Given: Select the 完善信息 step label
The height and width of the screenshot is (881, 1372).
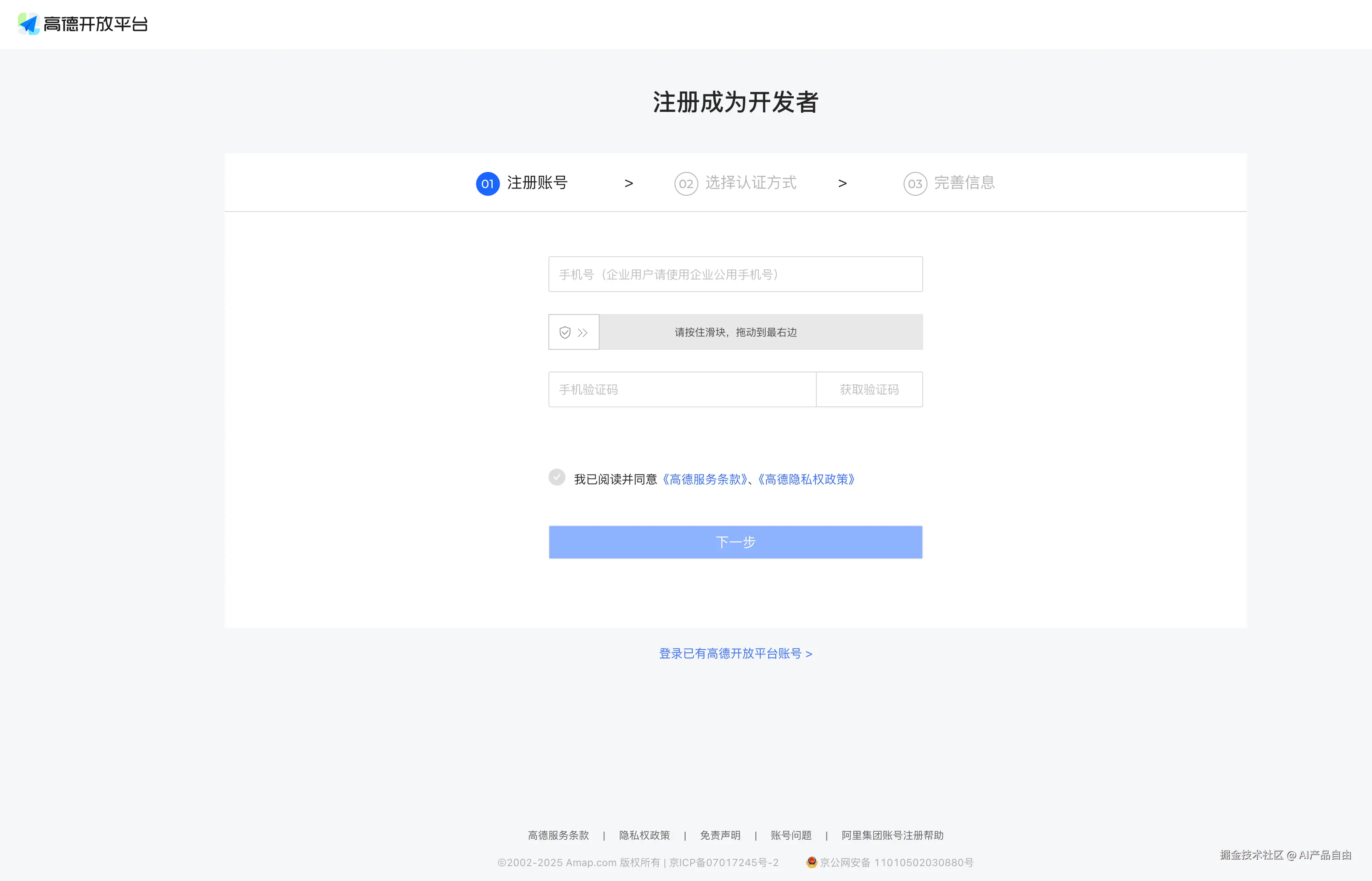Looking at the screenshot, I should [x=964, y=183].
